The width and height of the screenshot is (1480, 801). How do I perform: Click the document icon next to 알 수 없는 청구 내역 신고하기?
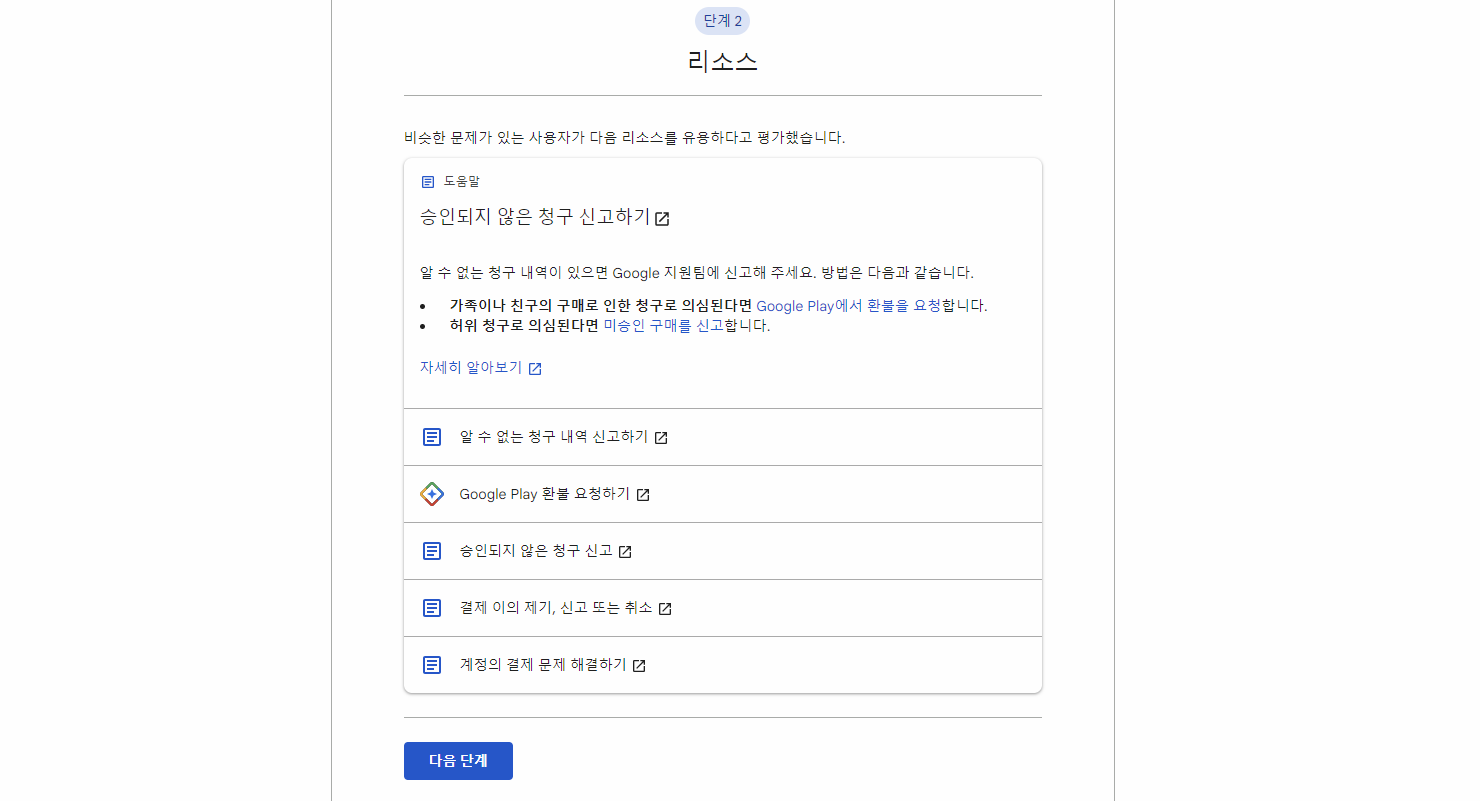pos(431,436)
